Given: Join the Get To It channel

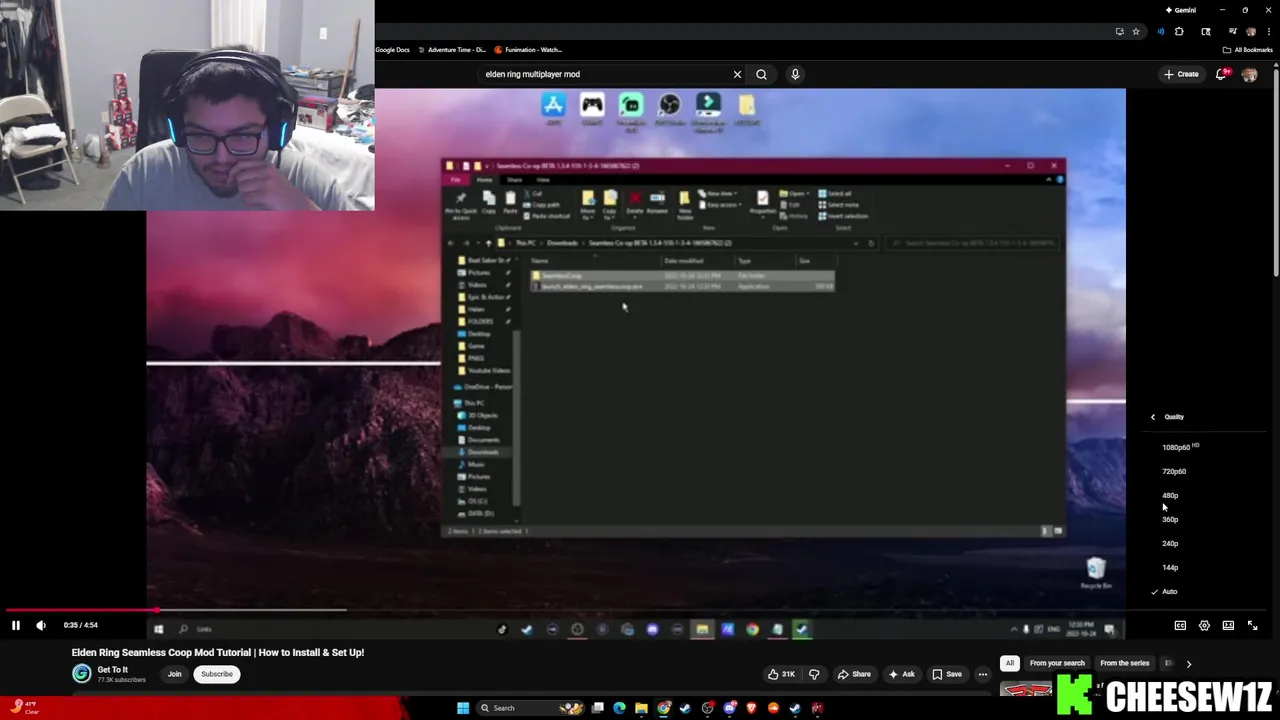Looking at the screenshot, I should (x=174, y=674).
